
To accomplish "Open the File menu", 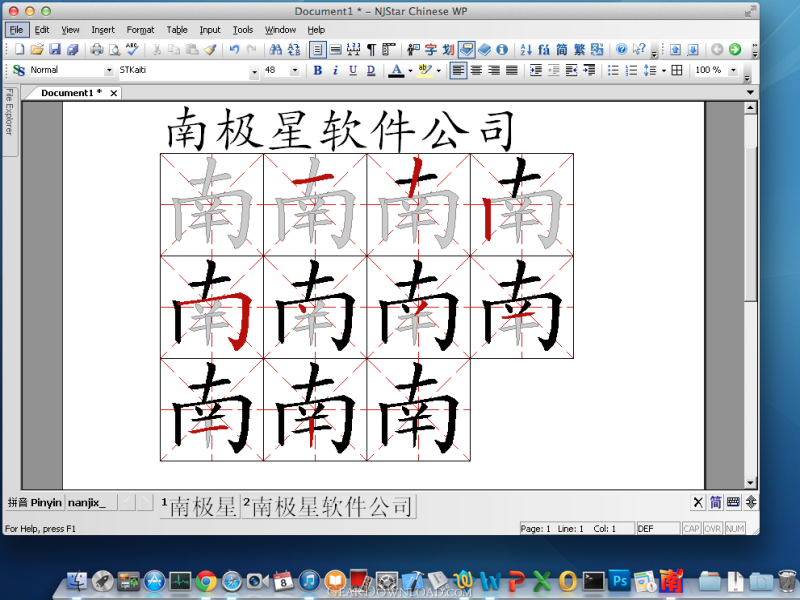I will [x=16, y=30].
